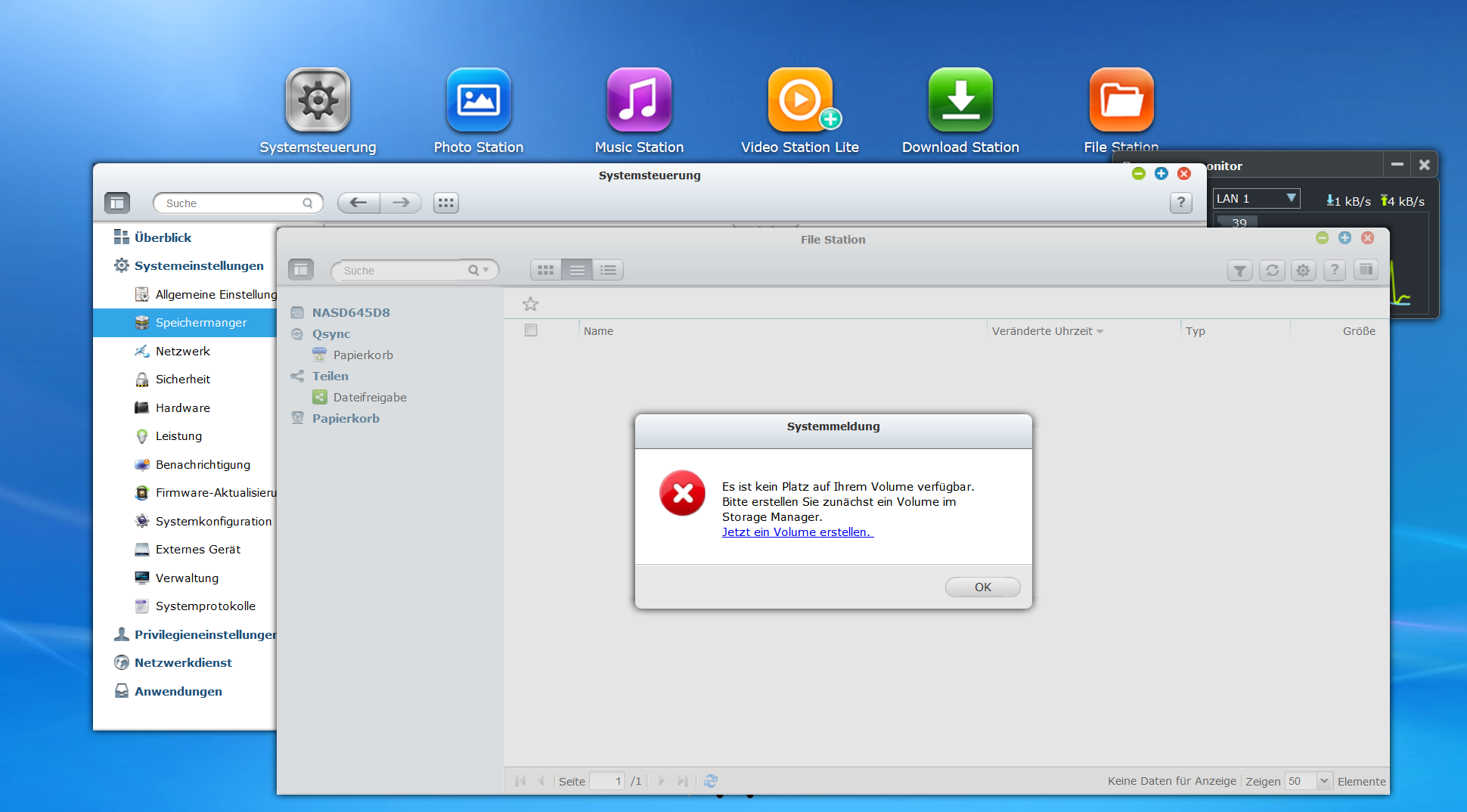
Task: Focus Suche field in Systemsteuerung window
Action: (x=237, y=203)
